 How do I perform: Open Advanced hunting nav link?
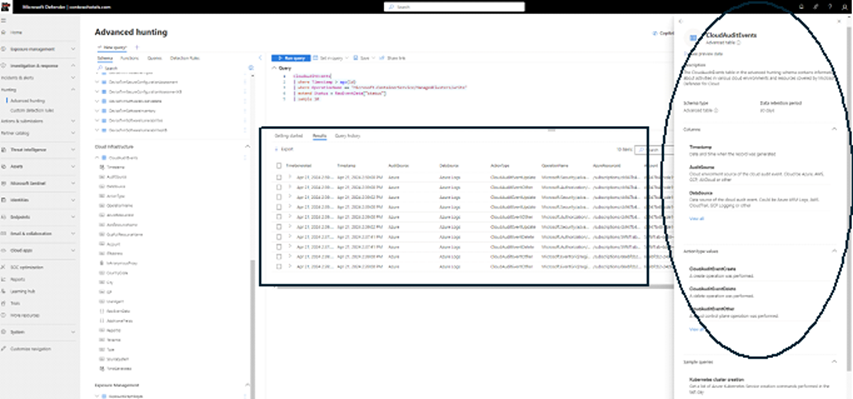(x=27, y=101)
